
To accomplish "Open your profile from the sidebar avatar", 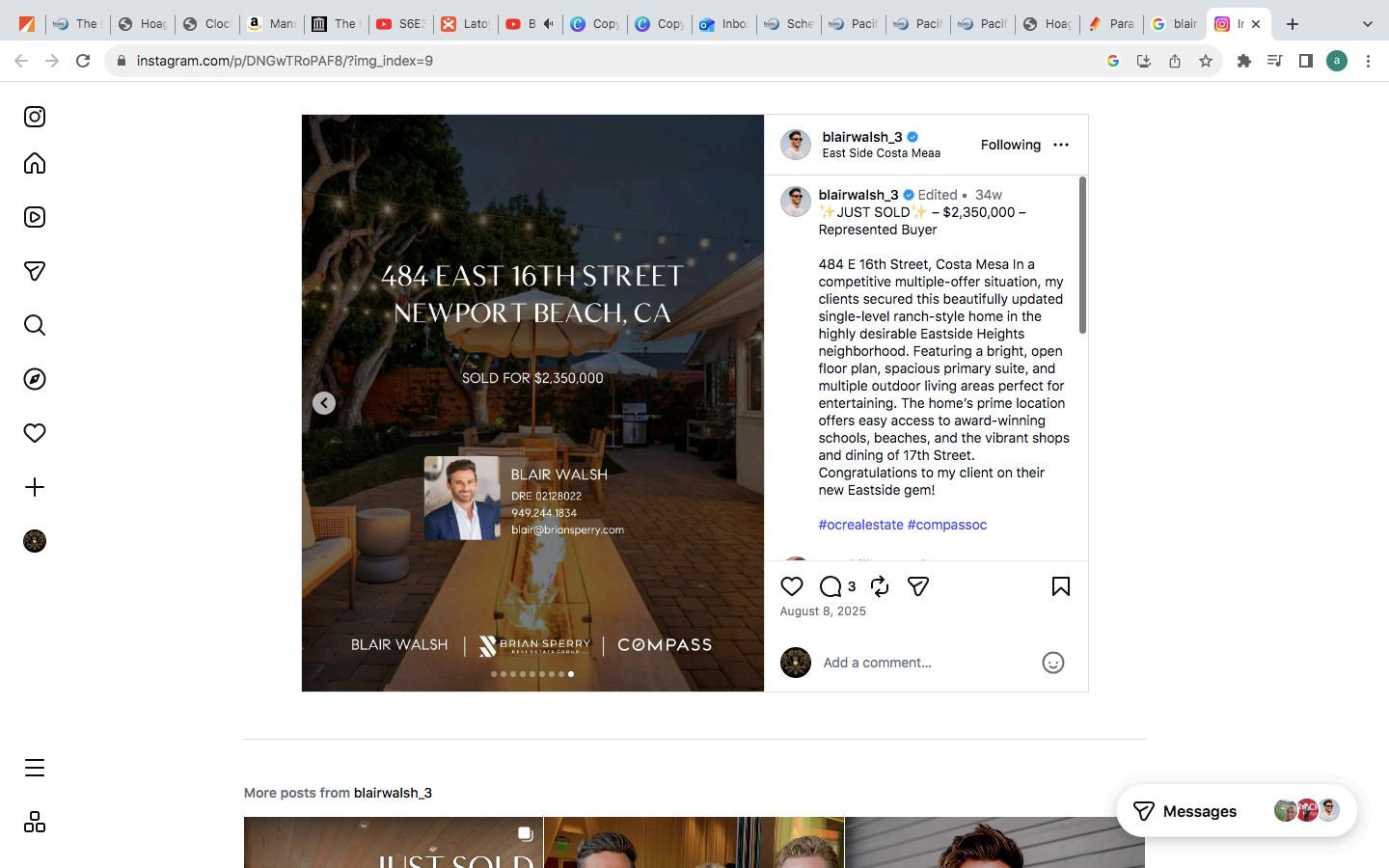I will pos(35,541).
